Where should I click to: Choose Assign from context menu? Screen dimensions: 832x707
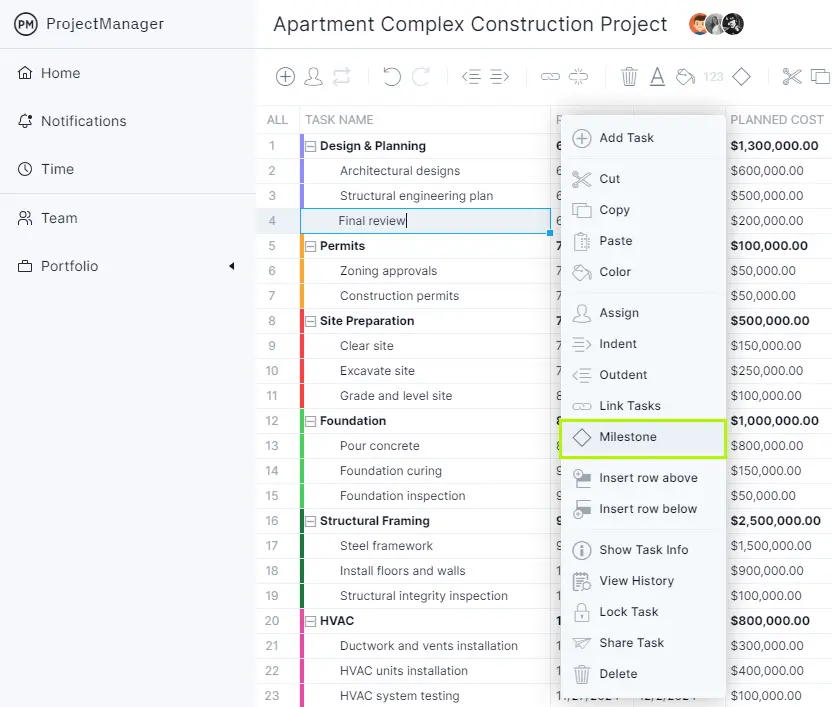[x=643, y=313]
